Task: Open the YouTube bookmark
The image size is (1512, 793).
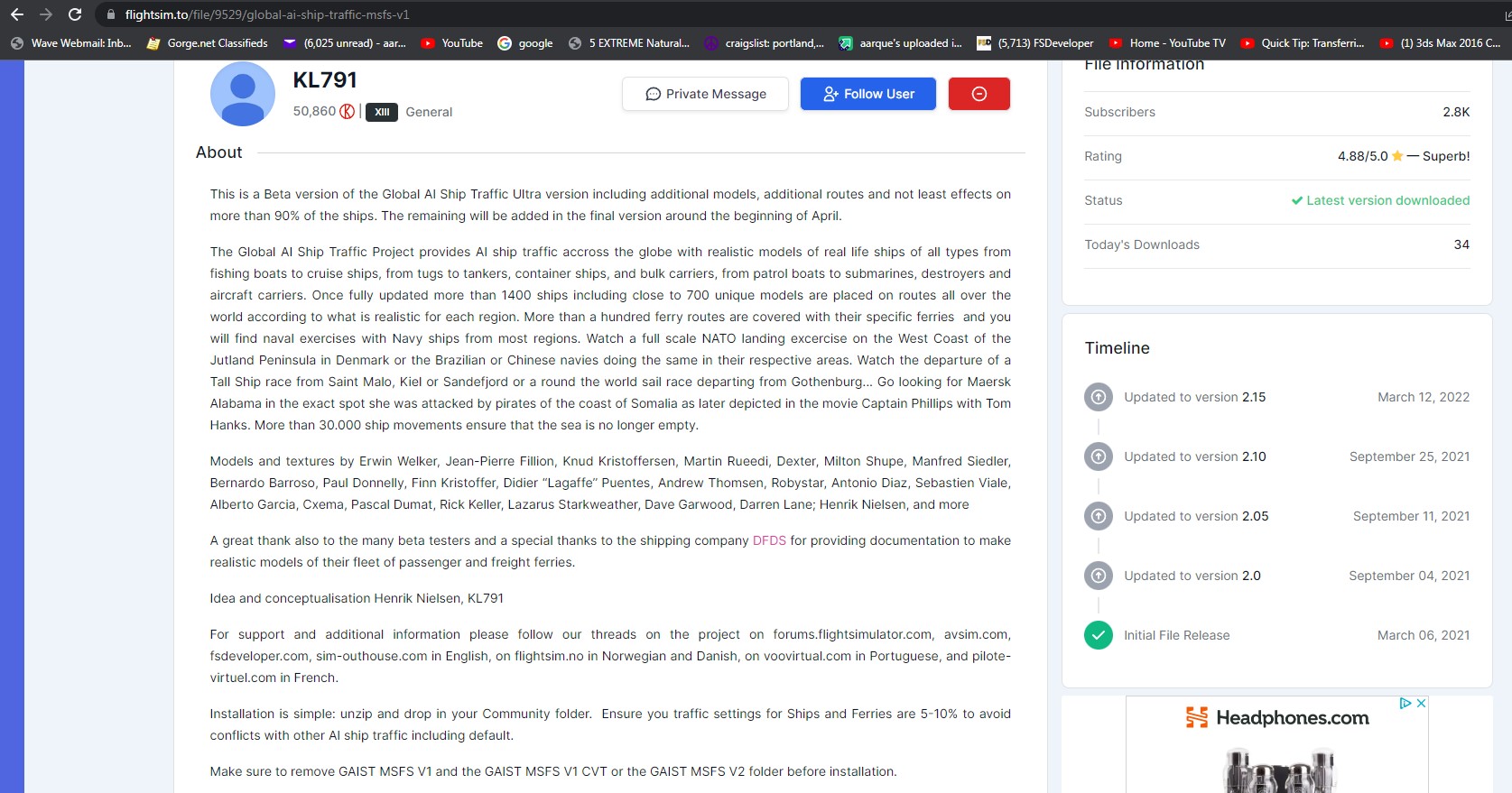Action: [x=452, y=43]
